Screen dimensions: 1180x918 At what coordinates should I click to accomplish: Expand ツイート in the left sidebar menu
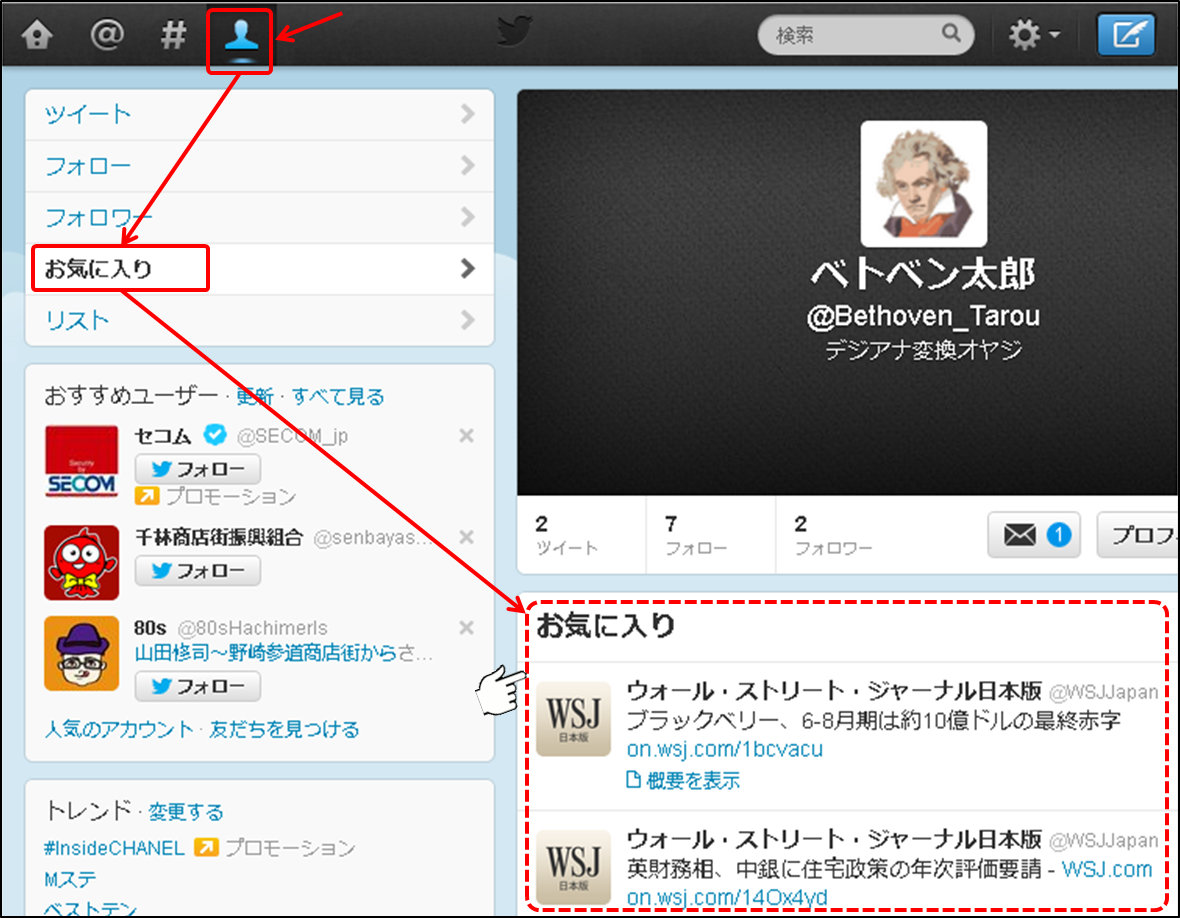coord(259,114)
